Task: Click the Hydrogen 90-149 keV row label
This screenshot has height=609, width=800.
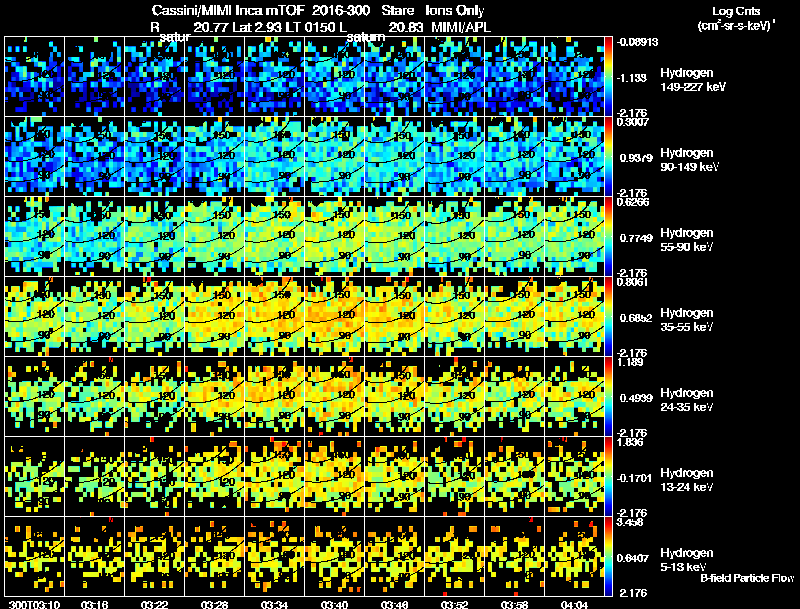Action: point(690,160)
